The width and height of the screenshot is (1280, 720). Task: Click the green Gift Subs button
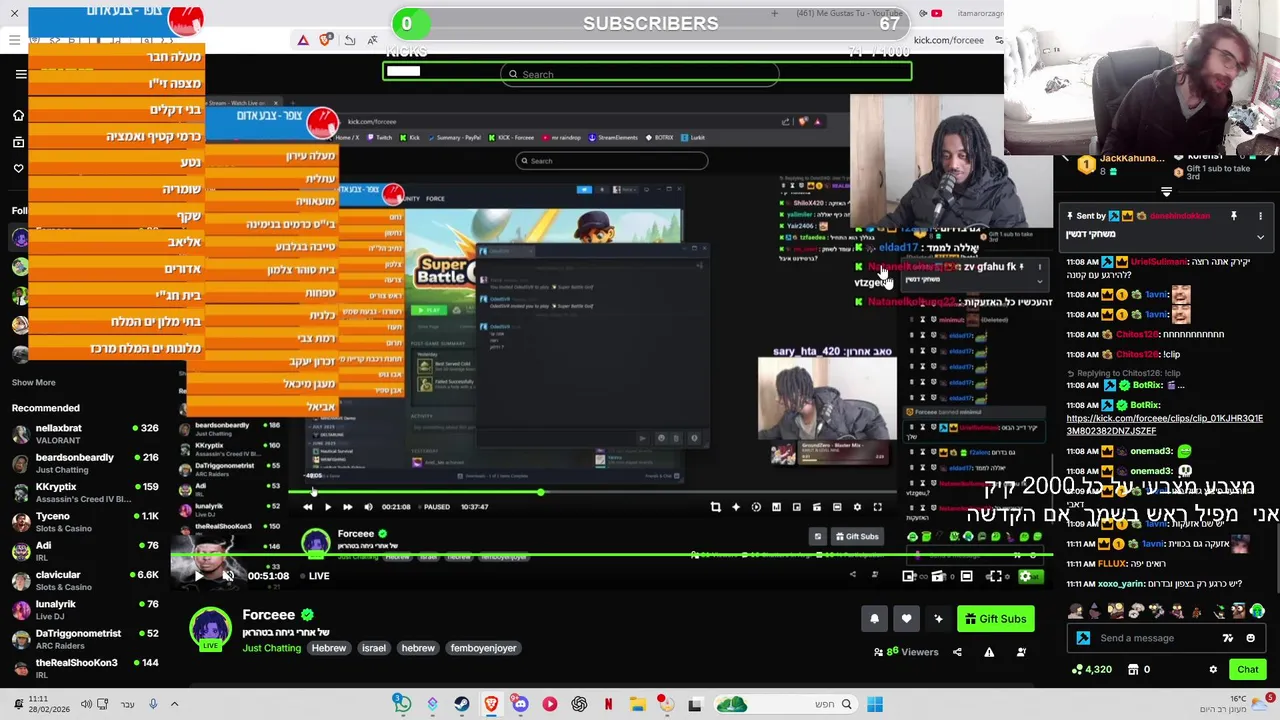[995, 619]
